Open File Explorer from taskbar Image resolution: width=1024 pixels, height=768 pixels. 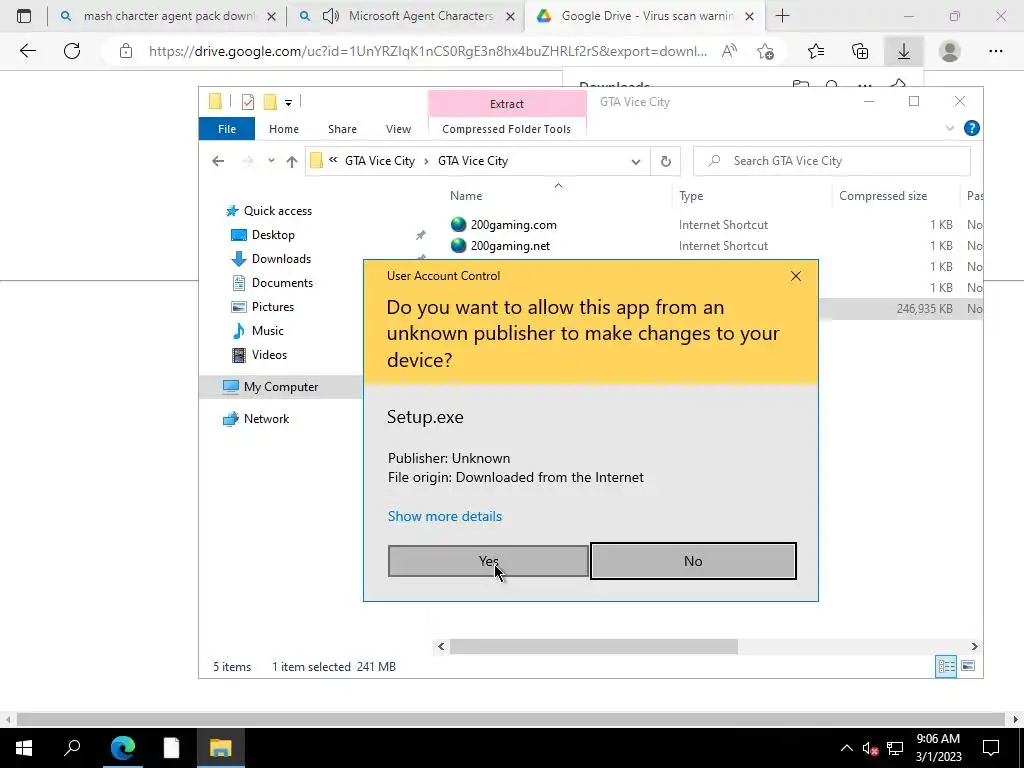point(220,748)
